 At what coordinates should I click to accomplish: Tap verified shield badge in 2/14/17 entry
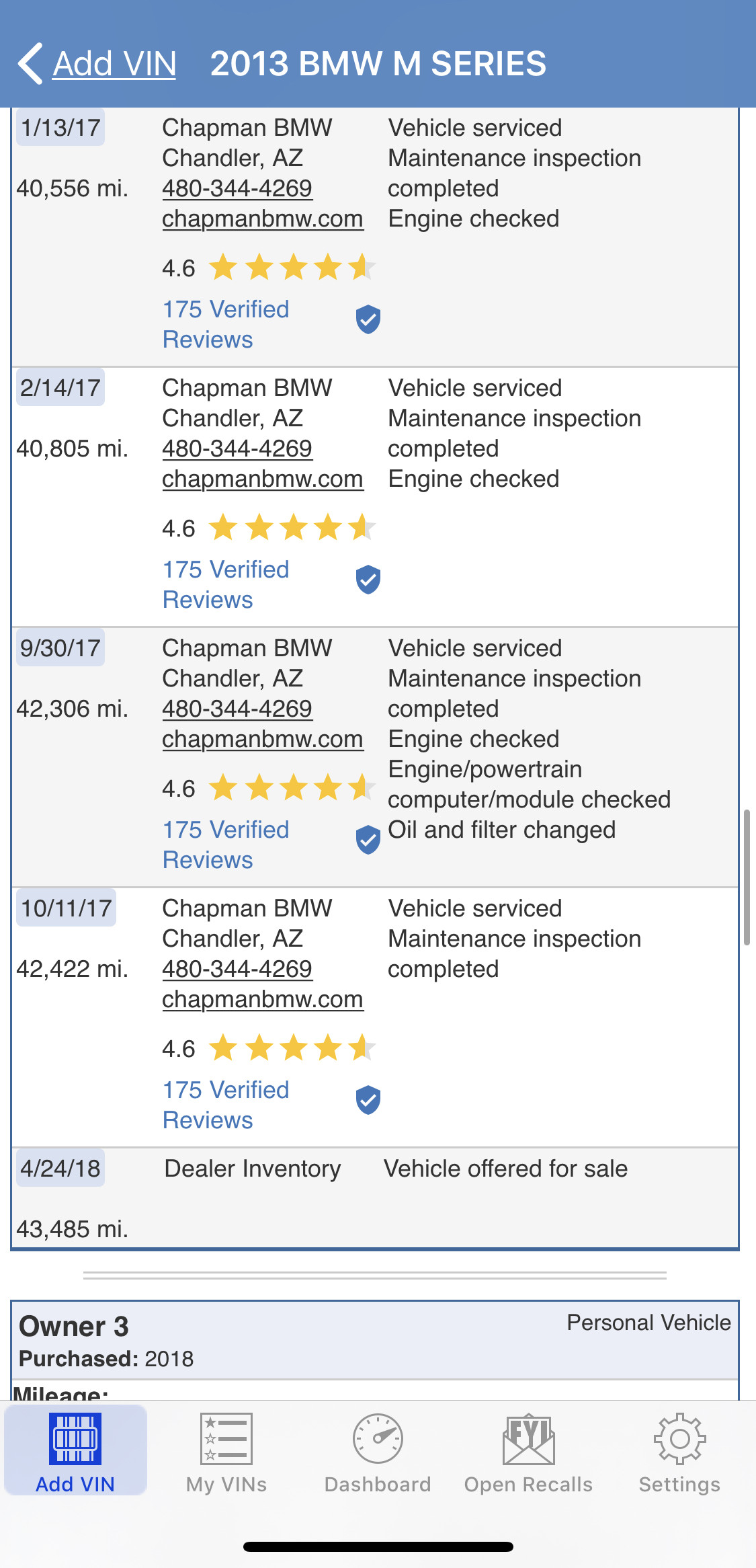(x=368, y=580)
